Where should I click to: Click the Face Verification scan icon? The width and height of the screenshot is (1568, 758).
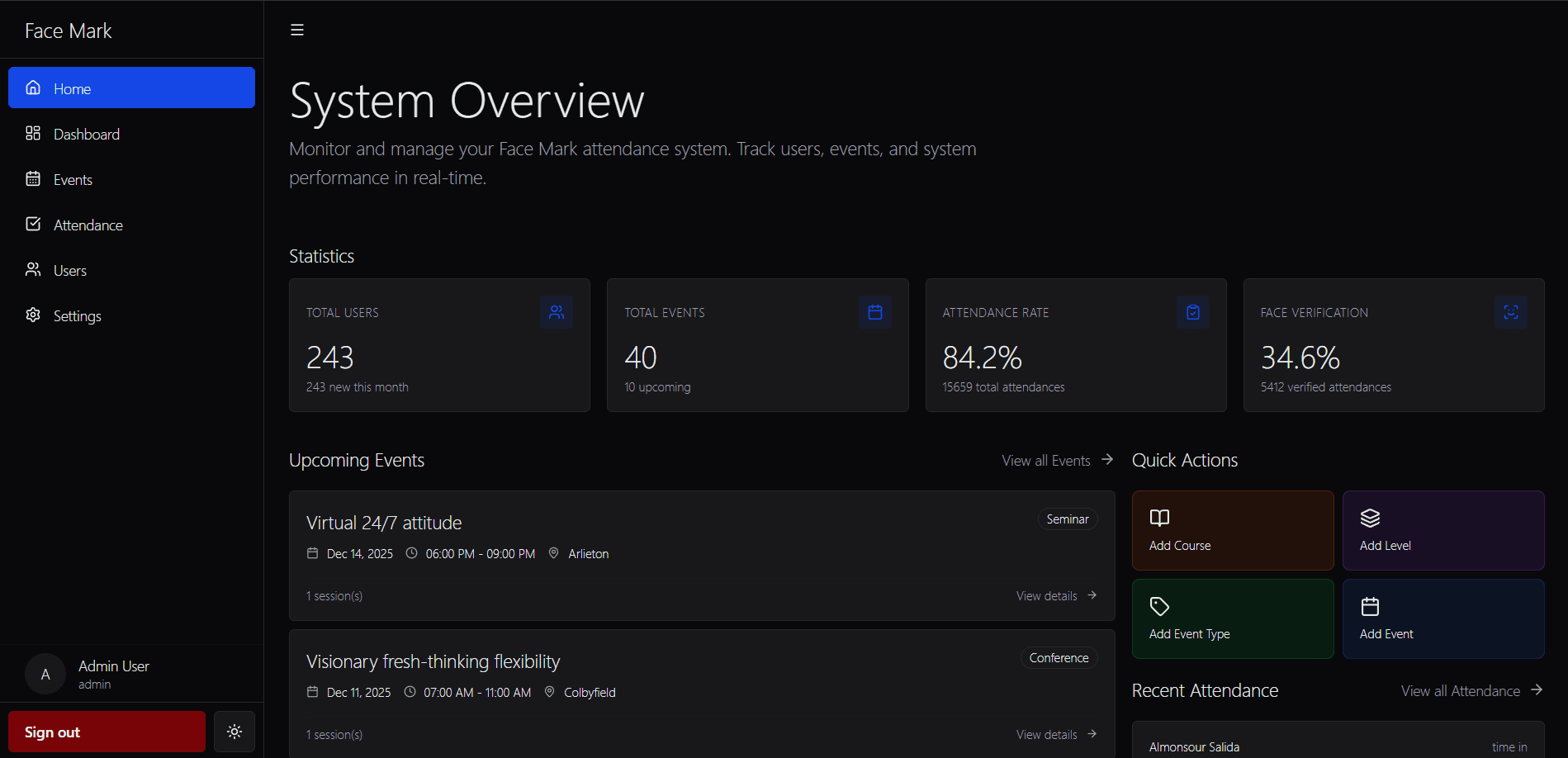pos(1510,312)
